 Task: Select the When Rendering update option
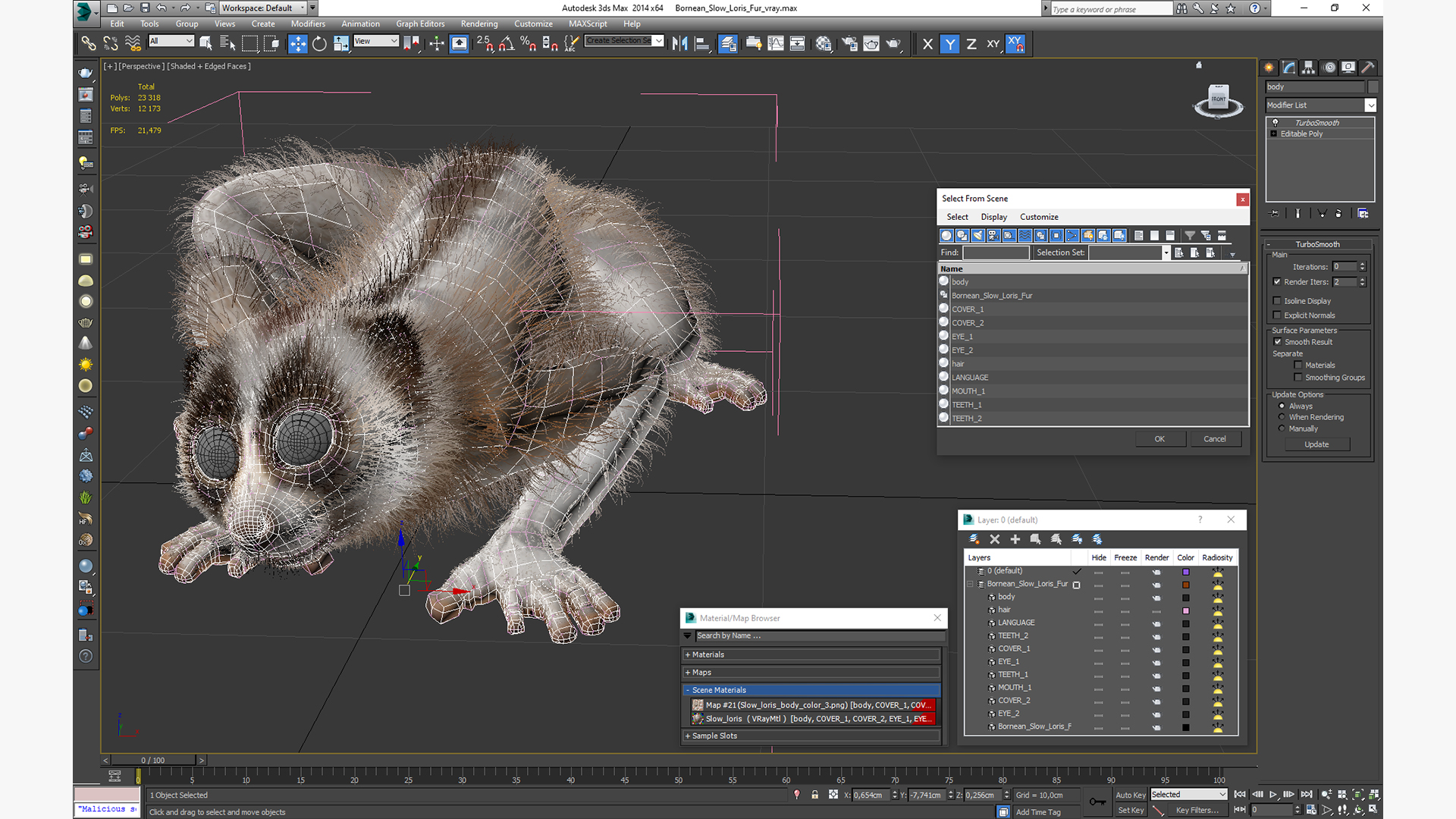tap(1282, 417)
